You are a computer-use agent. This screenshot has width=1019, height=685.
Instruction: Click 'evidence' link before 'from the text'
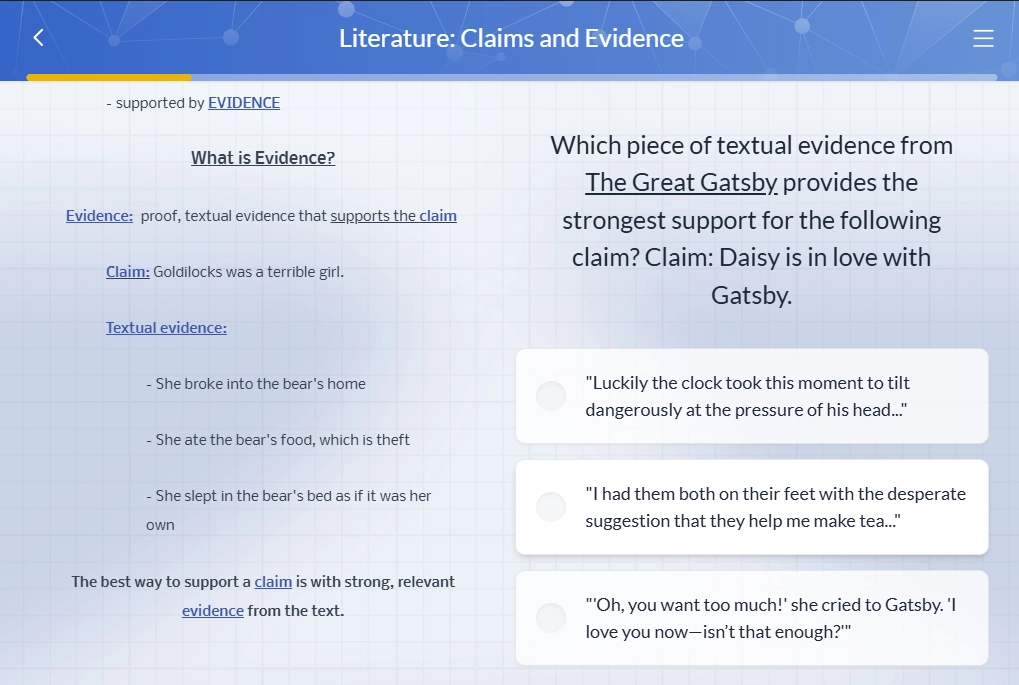tap(213, 611)
